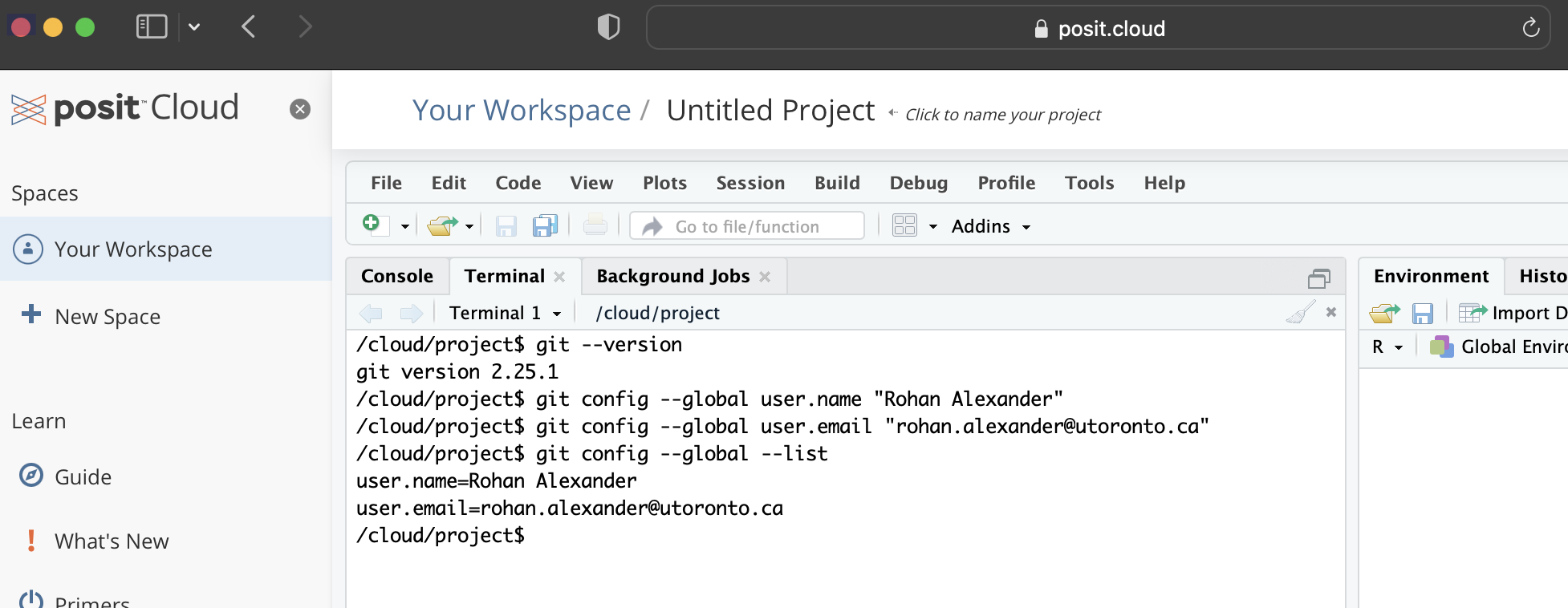Close the Terminal tab

point(559,277)
